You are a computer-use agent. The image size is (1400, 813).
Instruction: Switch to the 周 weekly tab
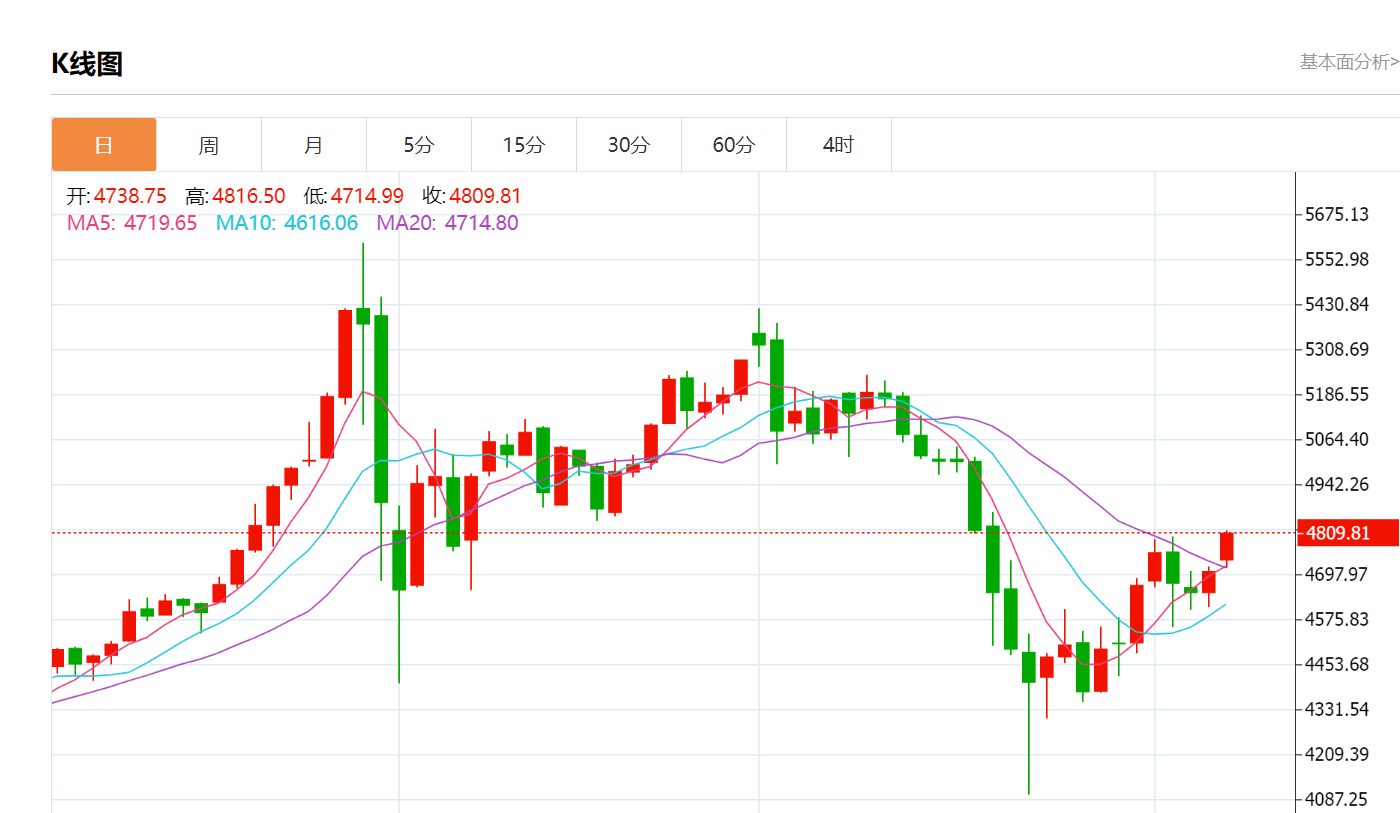pos(208,145)
